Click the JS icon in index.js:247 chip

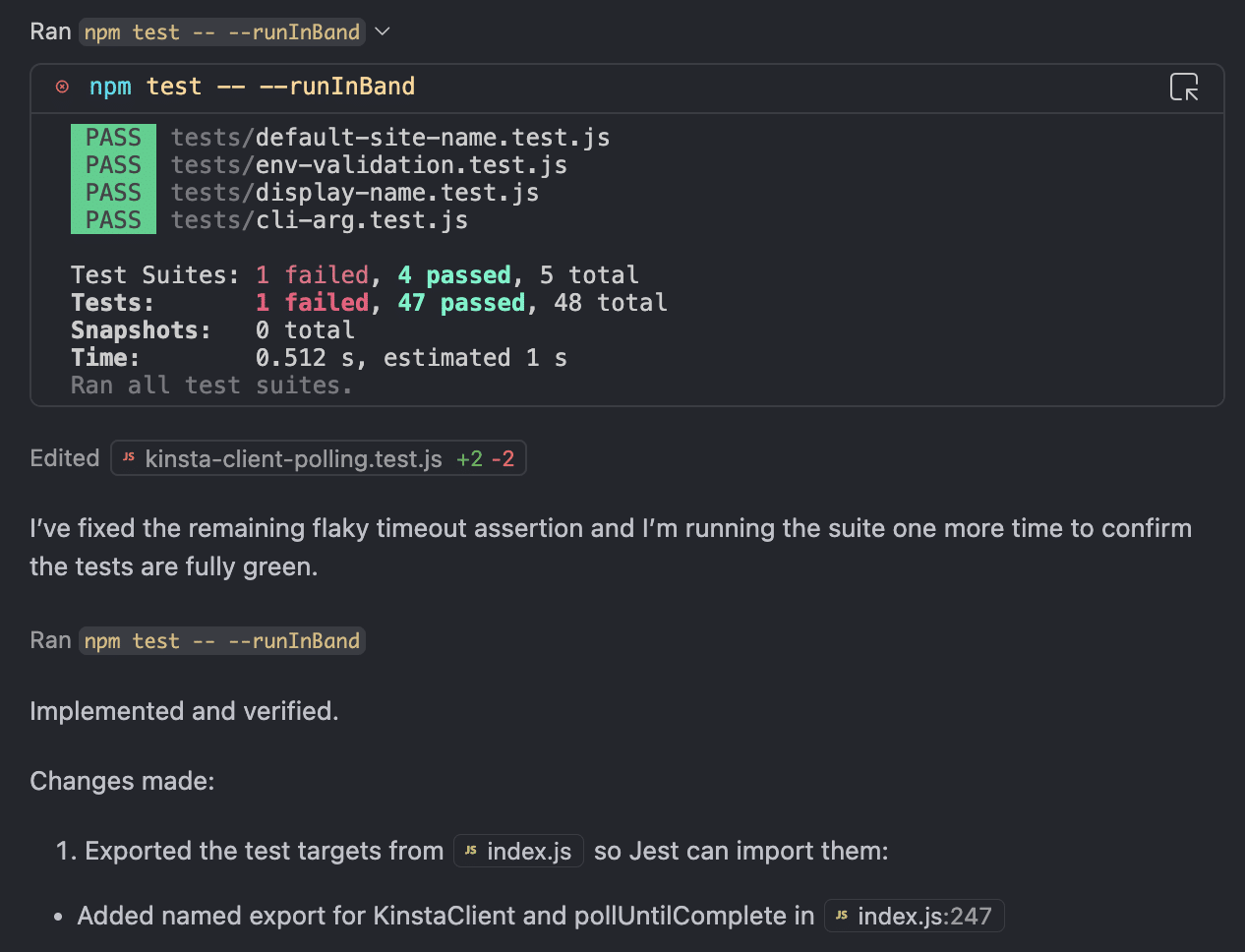pos(842,916)
